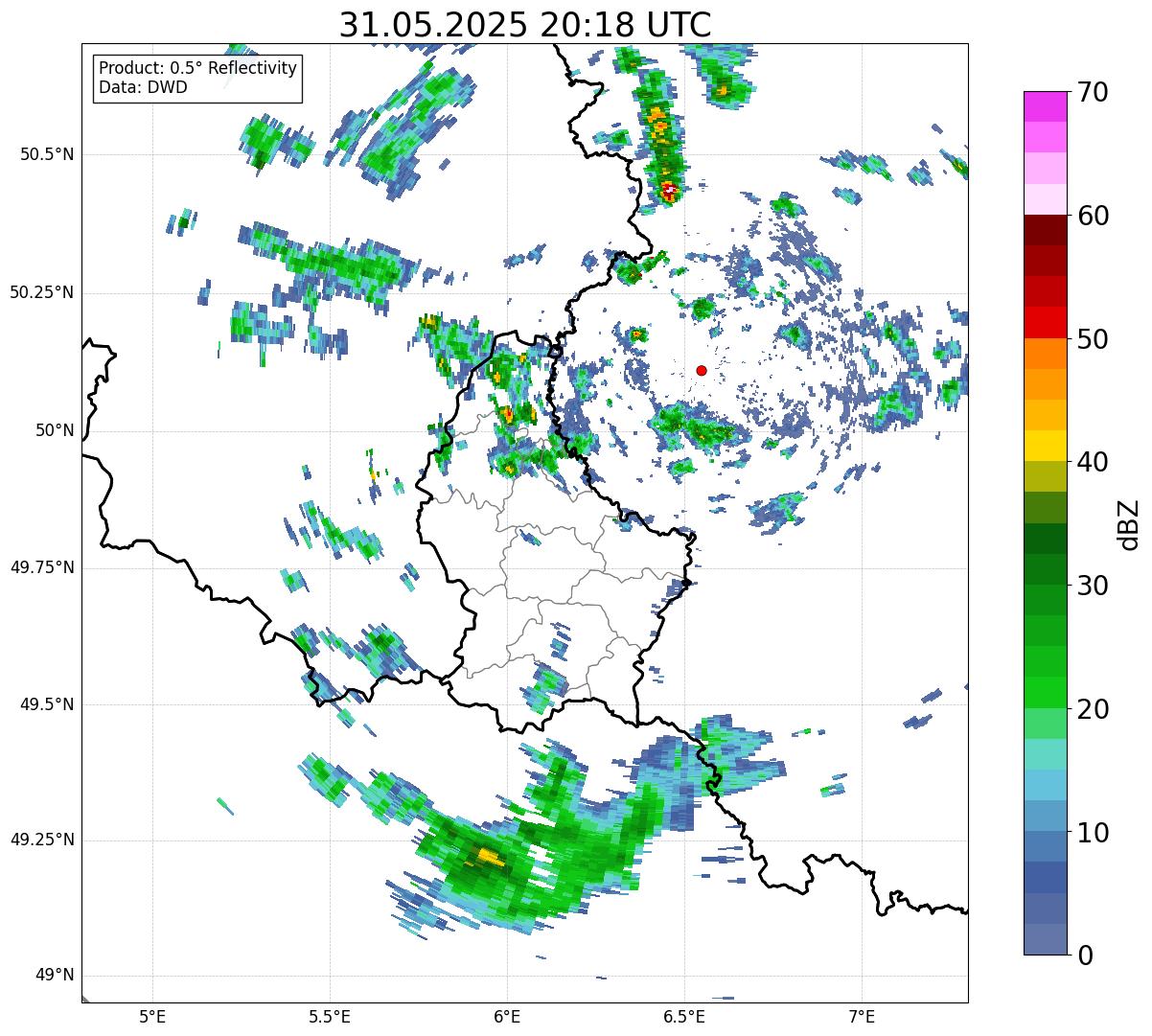Click the 49.75°N latitude label
This screenshot has width=1152, height=1036.
click(x=42, y=567)
